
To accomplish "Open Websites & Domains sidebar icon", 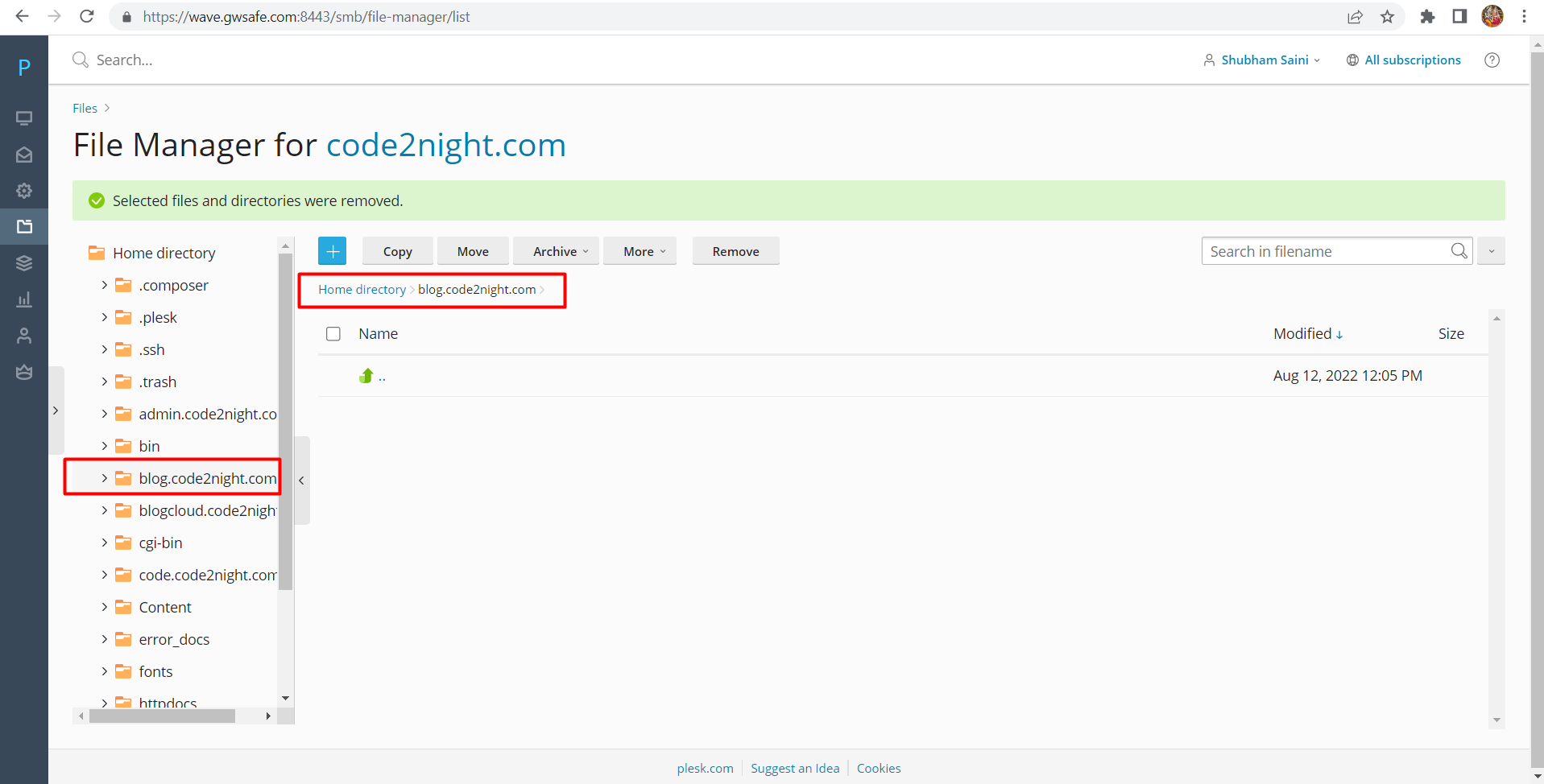I will [24, 118].
